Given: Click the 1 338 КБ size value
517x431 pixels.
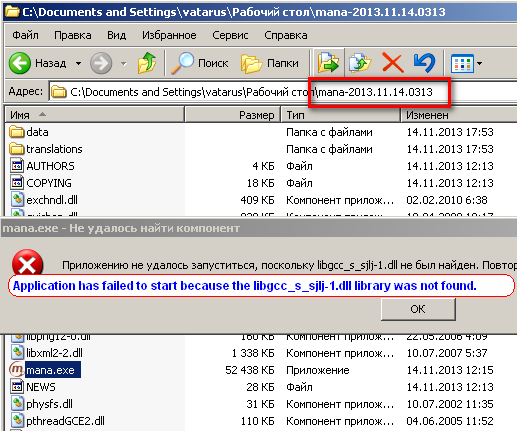Looking at the screenshot, I should tap(253, 353).
